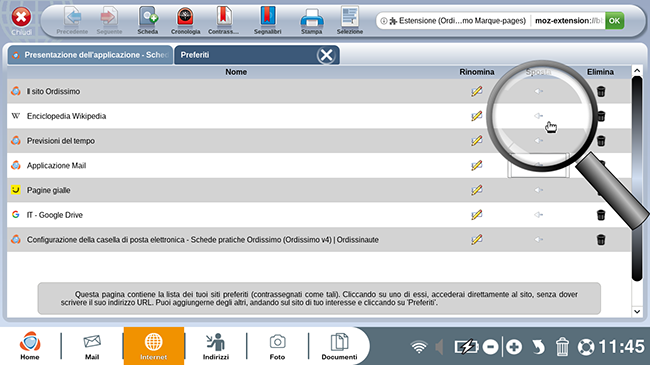Zoom in with the plus icon
This screenshot has width=650, height=365.
pyautogui.click(x=514, y=347)
